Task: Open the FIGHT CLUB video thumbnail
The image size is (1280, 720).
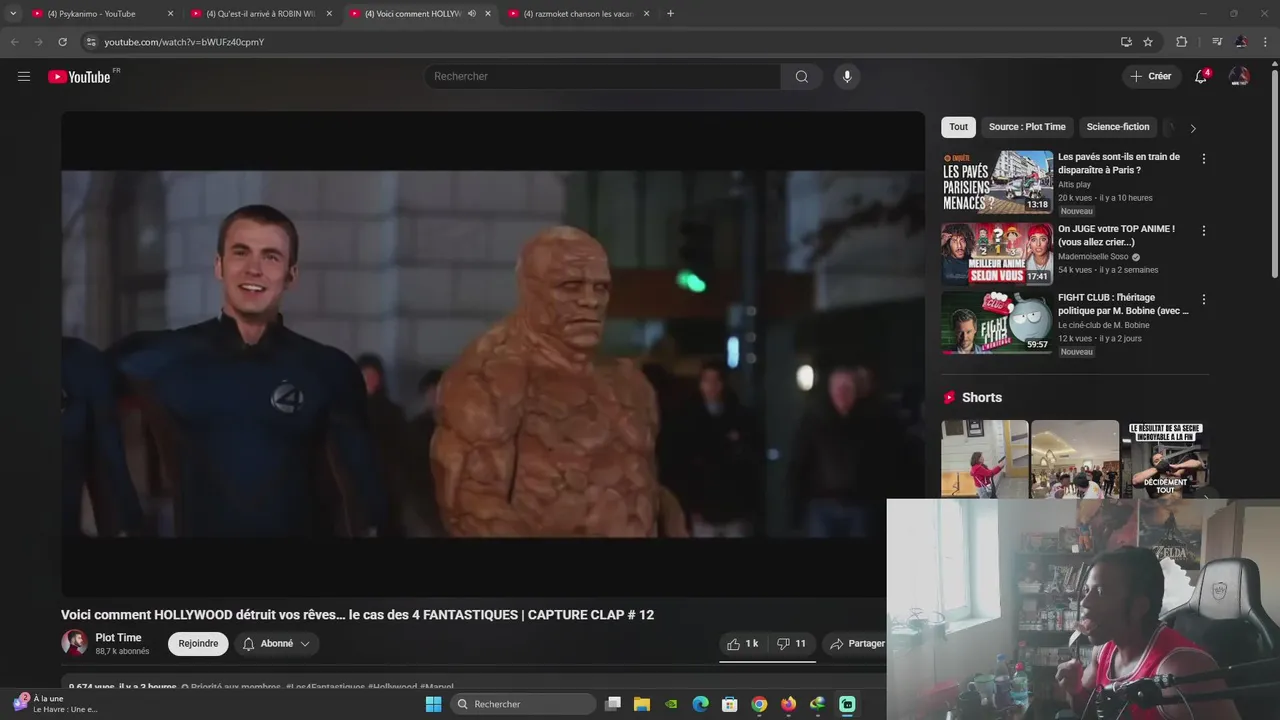Action: pos(997,323)
